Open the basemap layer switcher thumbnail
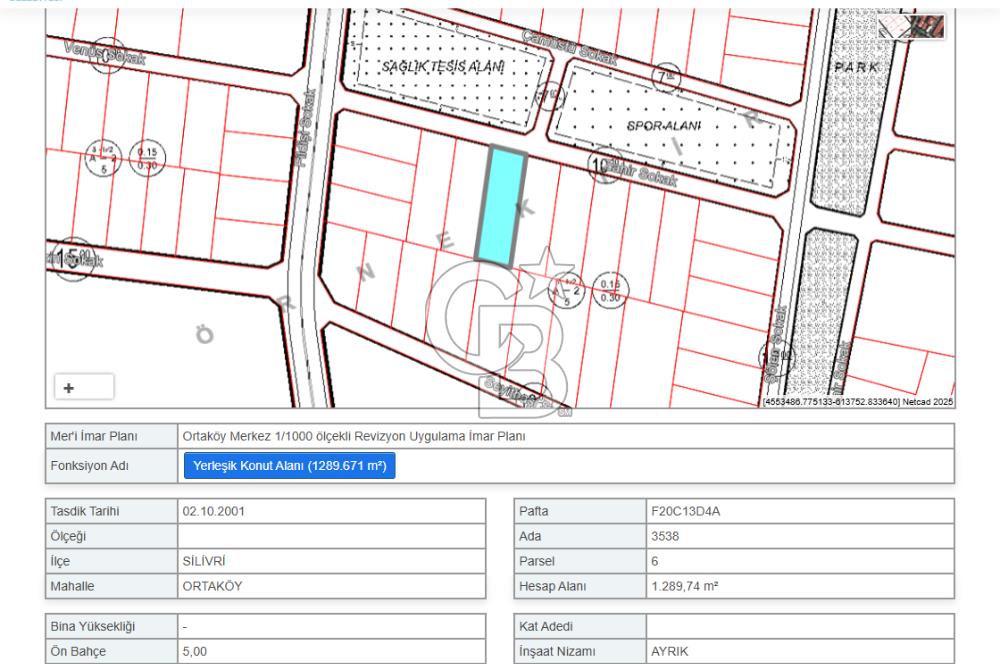This screenshot has width=1000, height=664. tap(911, 27)
